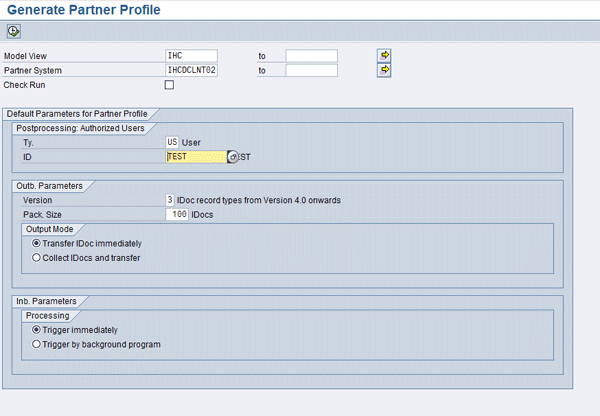Image resolution: width=600 pixels, height=416 pixels.
Task: Choose Trigger by background program
Action: pyautogui.click(x=37, y=344)
